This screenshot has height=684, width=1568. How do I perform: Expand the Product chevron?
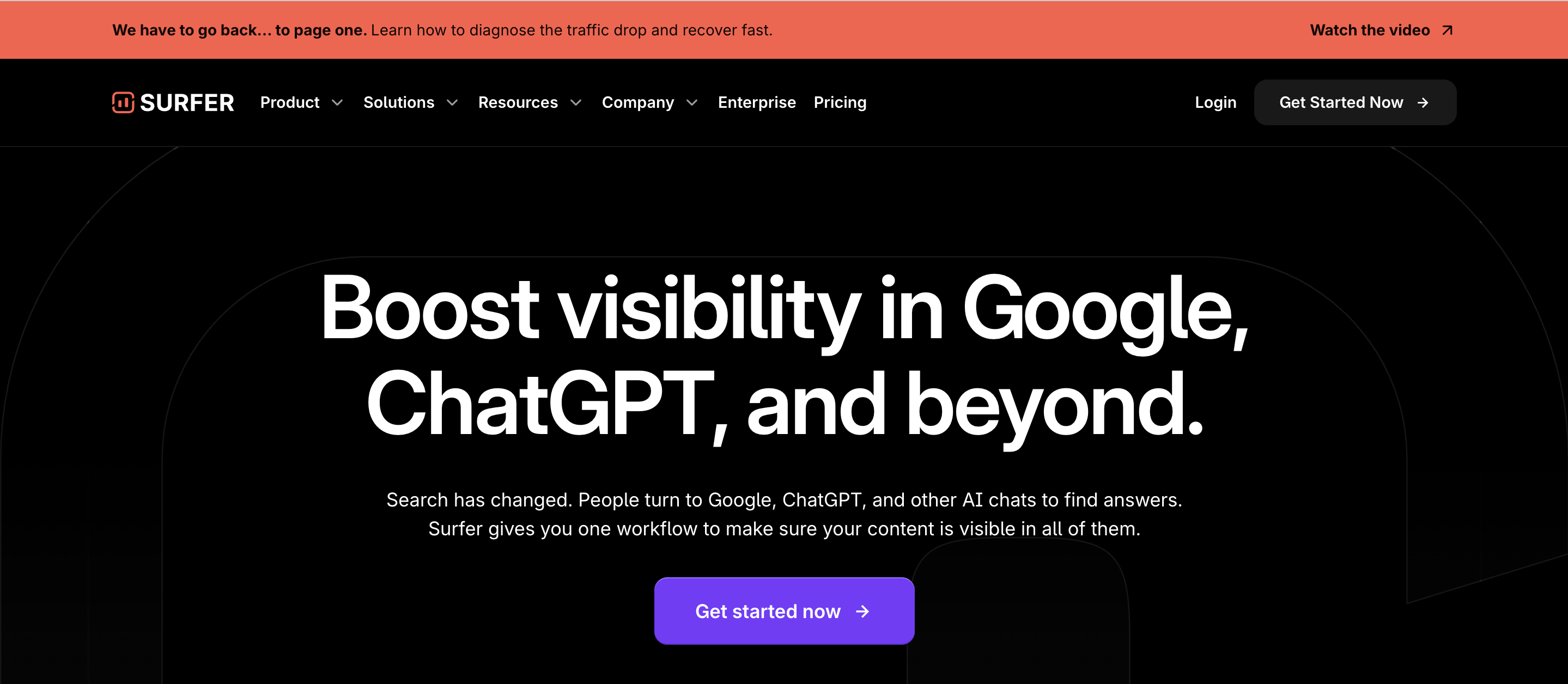[337, 103]
